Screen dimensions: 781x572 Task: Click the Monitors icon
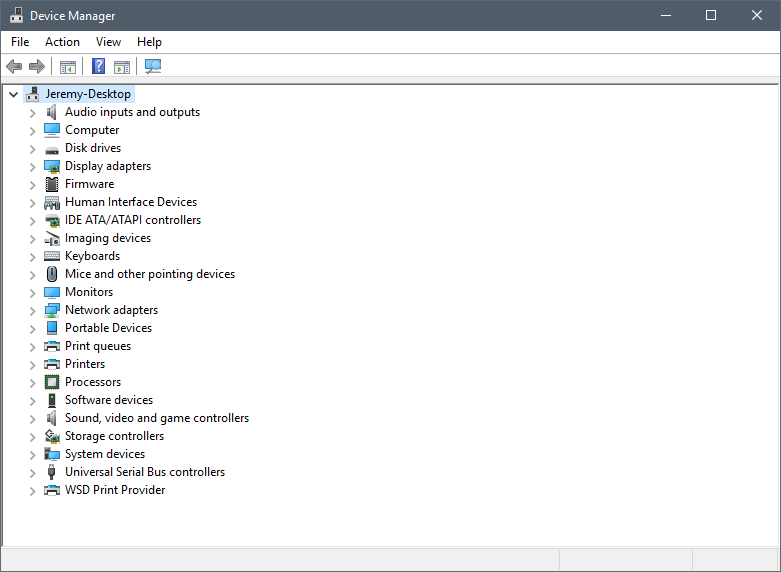(52, 292)
